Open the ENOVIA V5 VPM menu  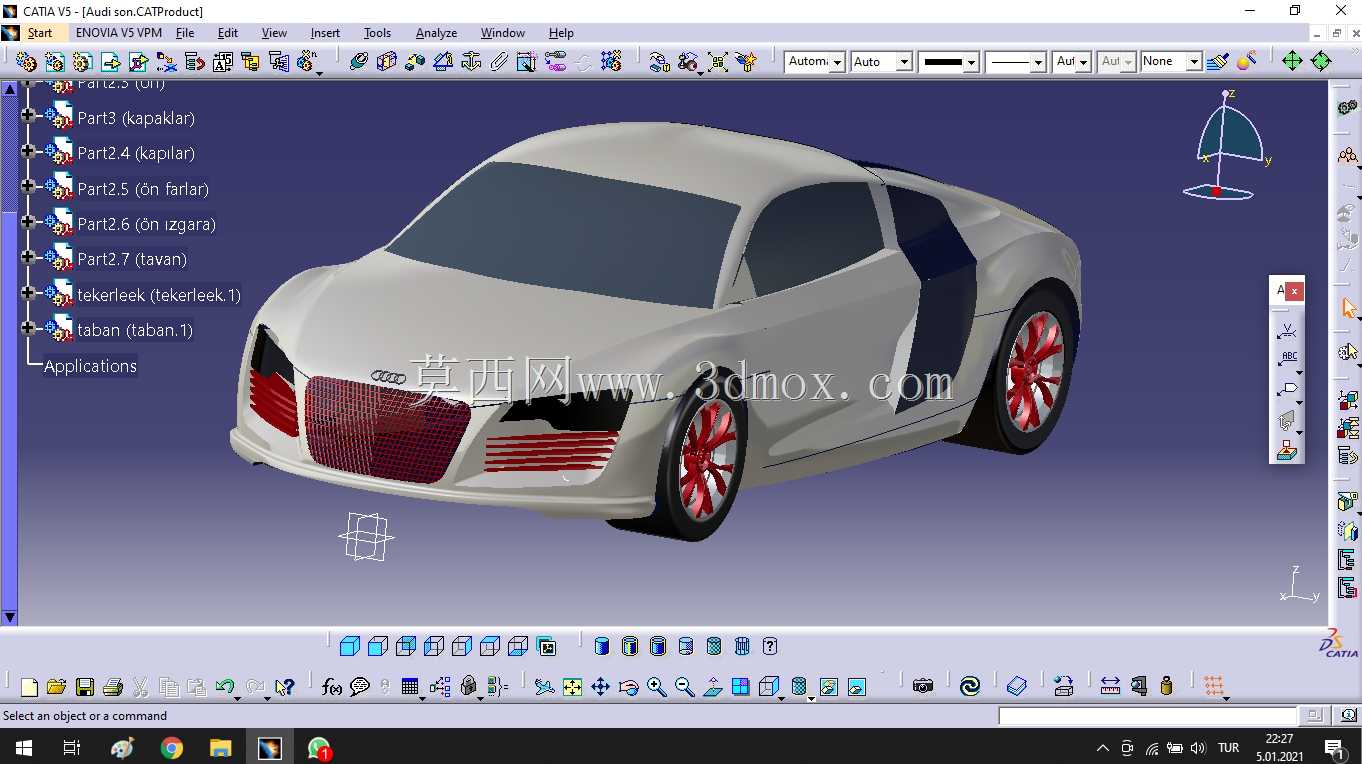tap(119, 33)
